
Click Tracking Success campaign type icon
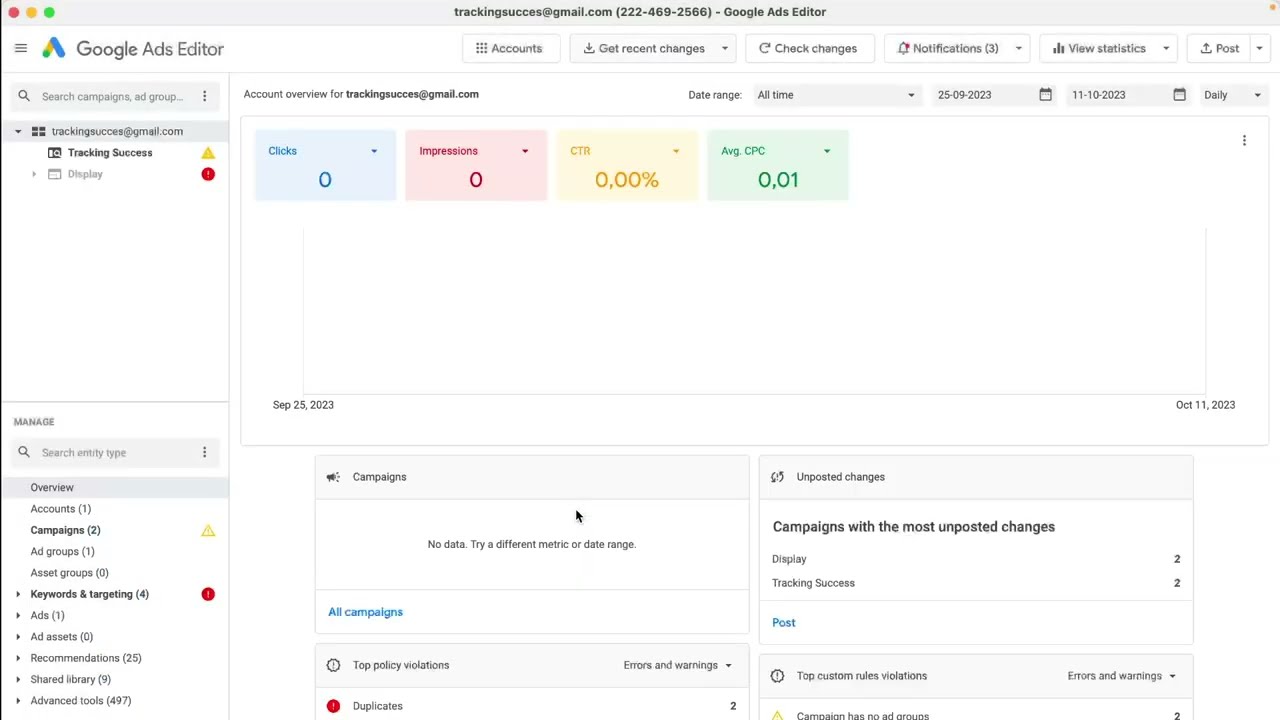click(55, 153)
